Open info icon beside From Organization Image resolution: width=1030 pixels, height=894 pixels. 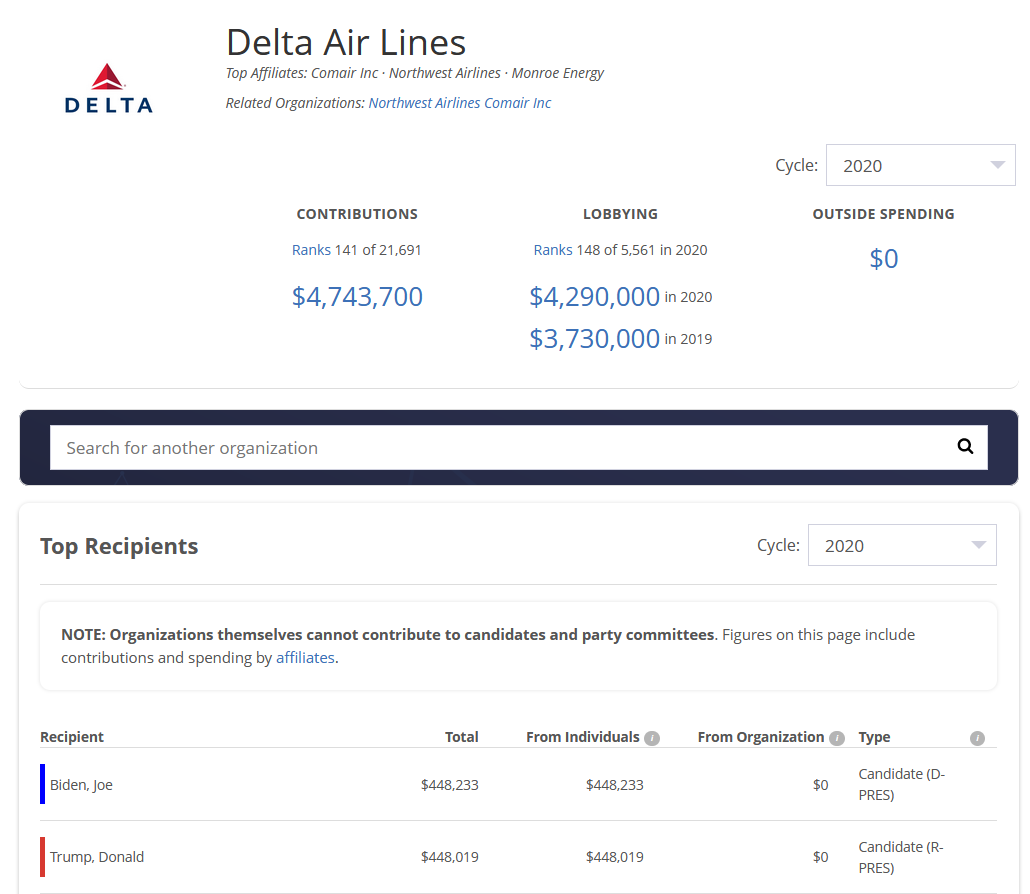point(837,738)
